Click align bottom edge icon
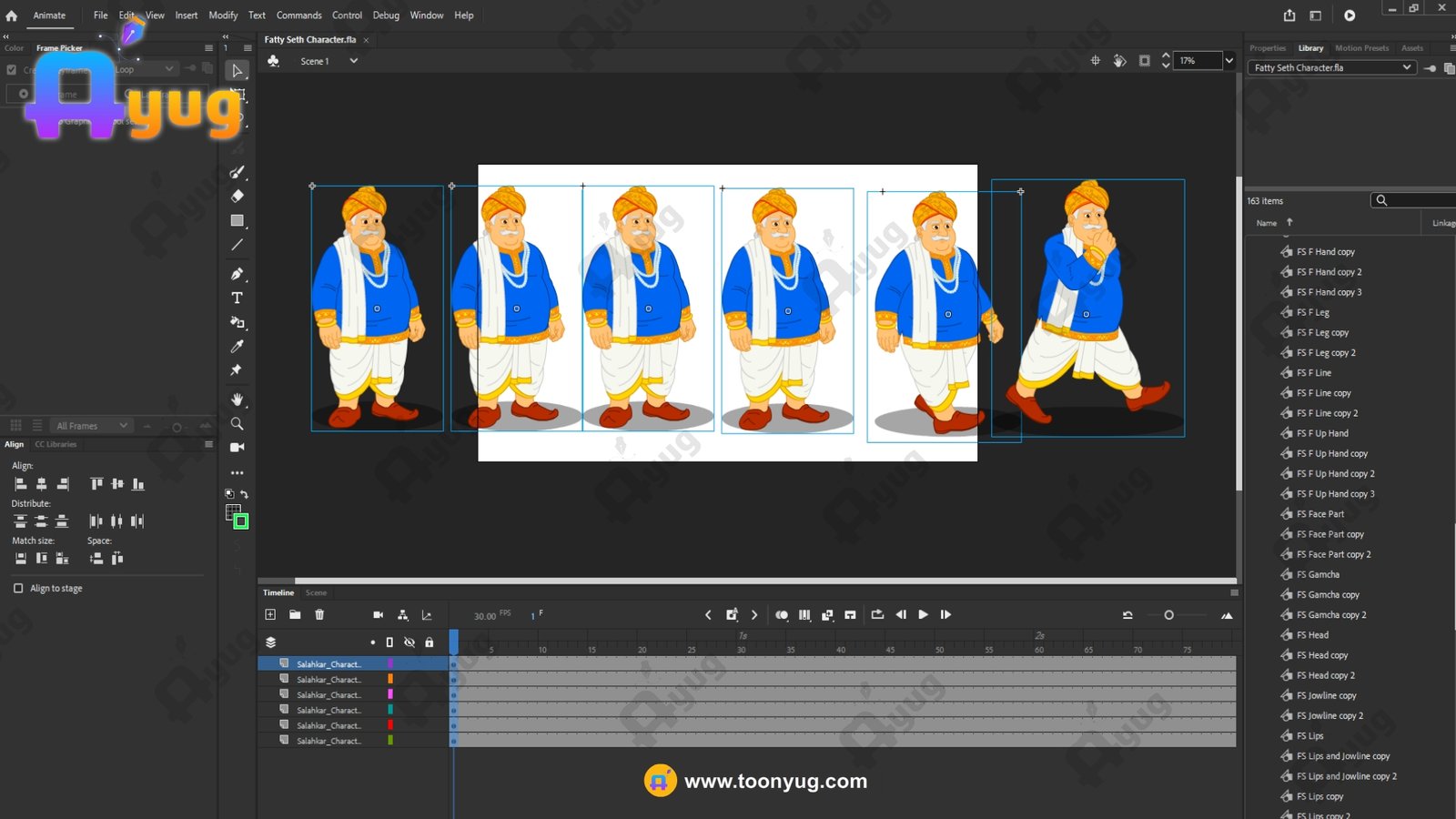 click(138, 484)
